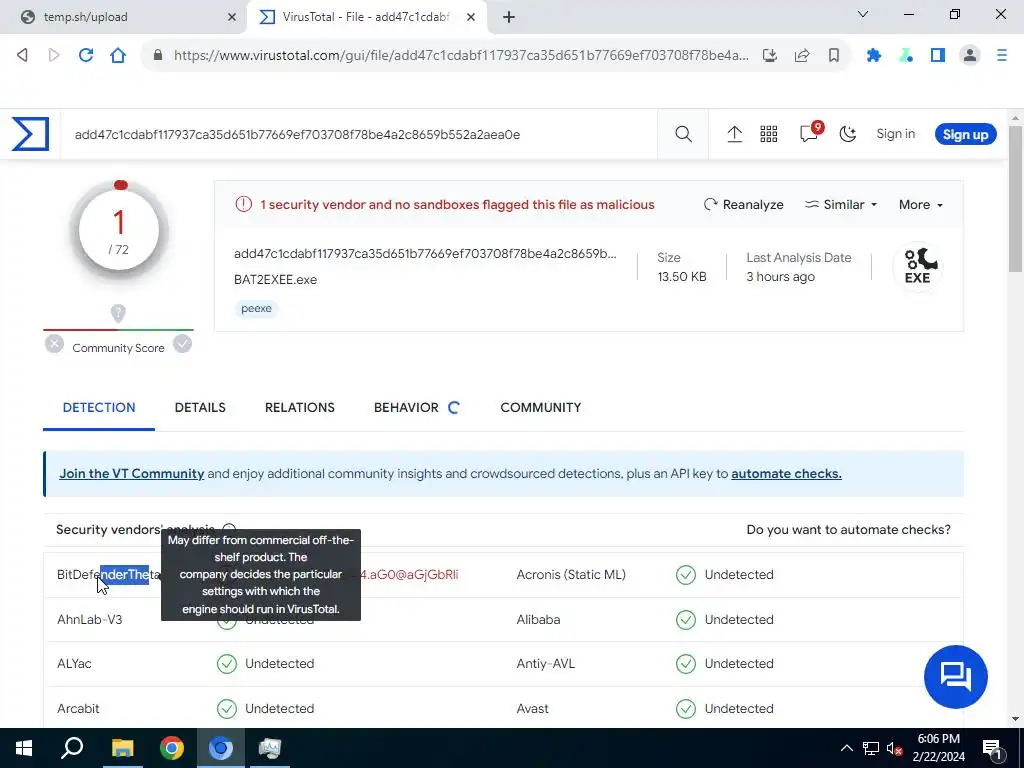The width and height of the screenshot is (1024, 768).
Task: Open the browser main menu icon
Action: pyautogui.click(x=1002, y=56)
